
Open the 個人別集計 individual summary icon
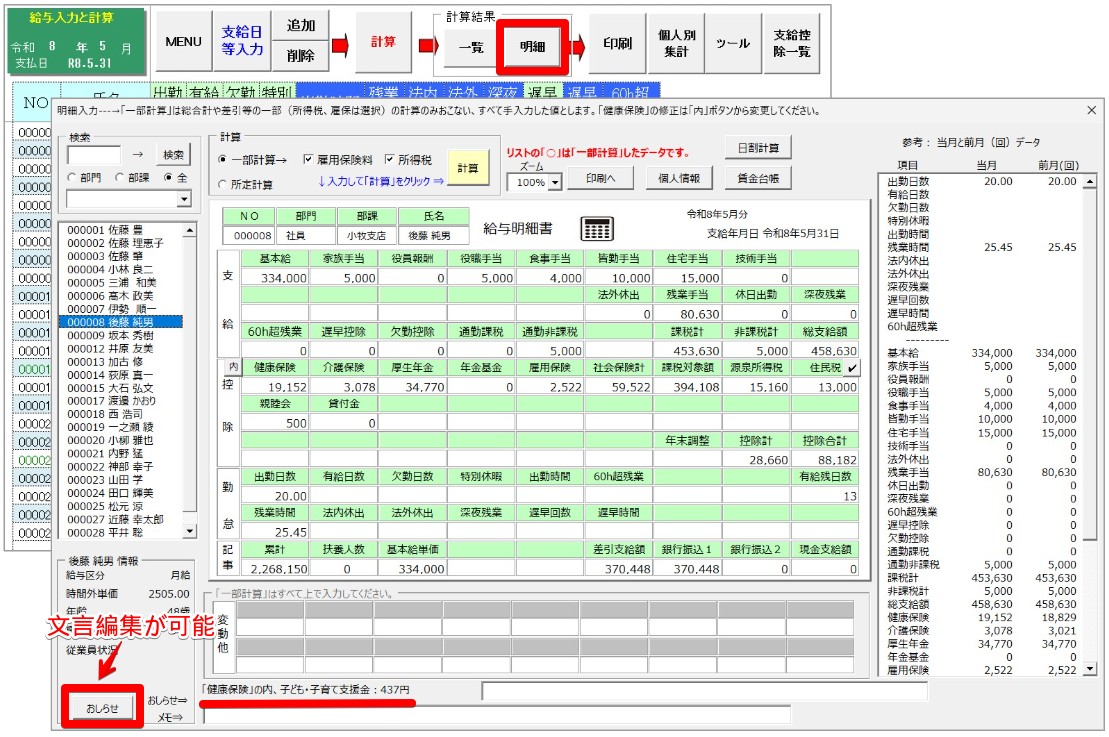tap(677, 43)
